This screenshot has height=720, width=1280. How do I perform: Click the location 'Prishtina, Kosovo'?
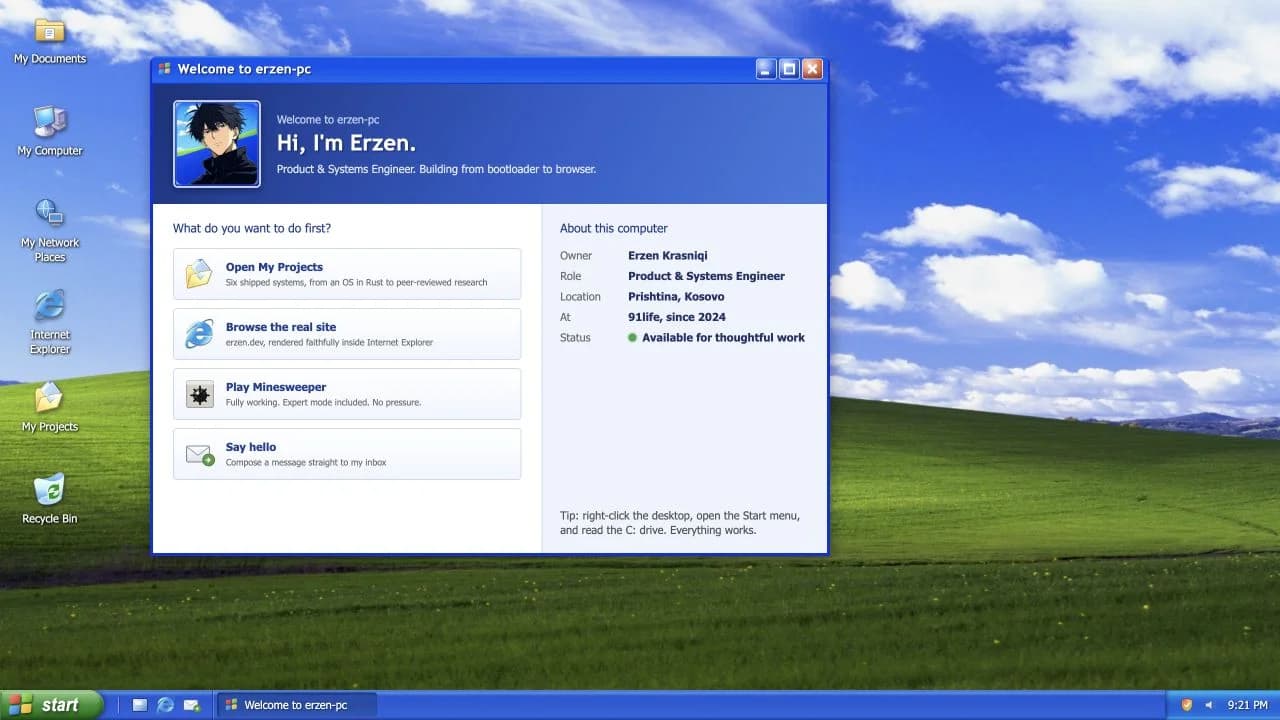pos(676,297)
